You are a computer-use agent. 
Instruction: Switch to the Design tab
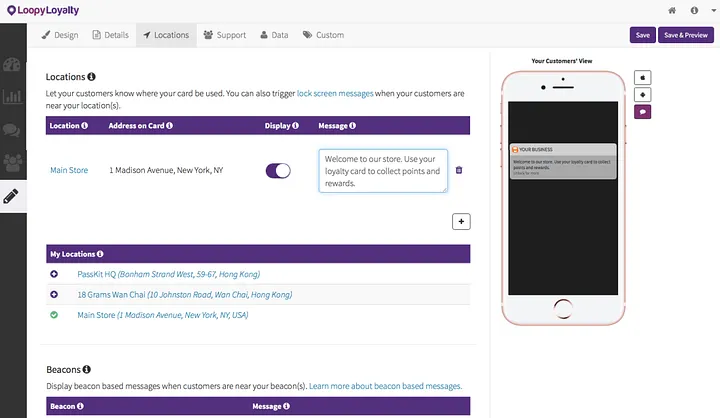pos(60,35)
